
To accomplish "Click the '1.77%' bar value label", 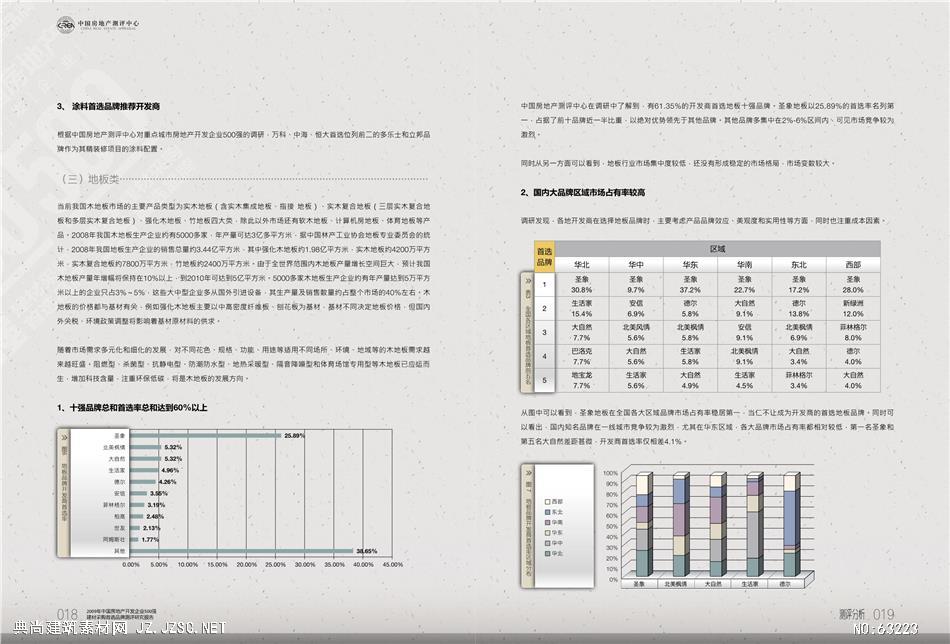I will click(150, 540).
